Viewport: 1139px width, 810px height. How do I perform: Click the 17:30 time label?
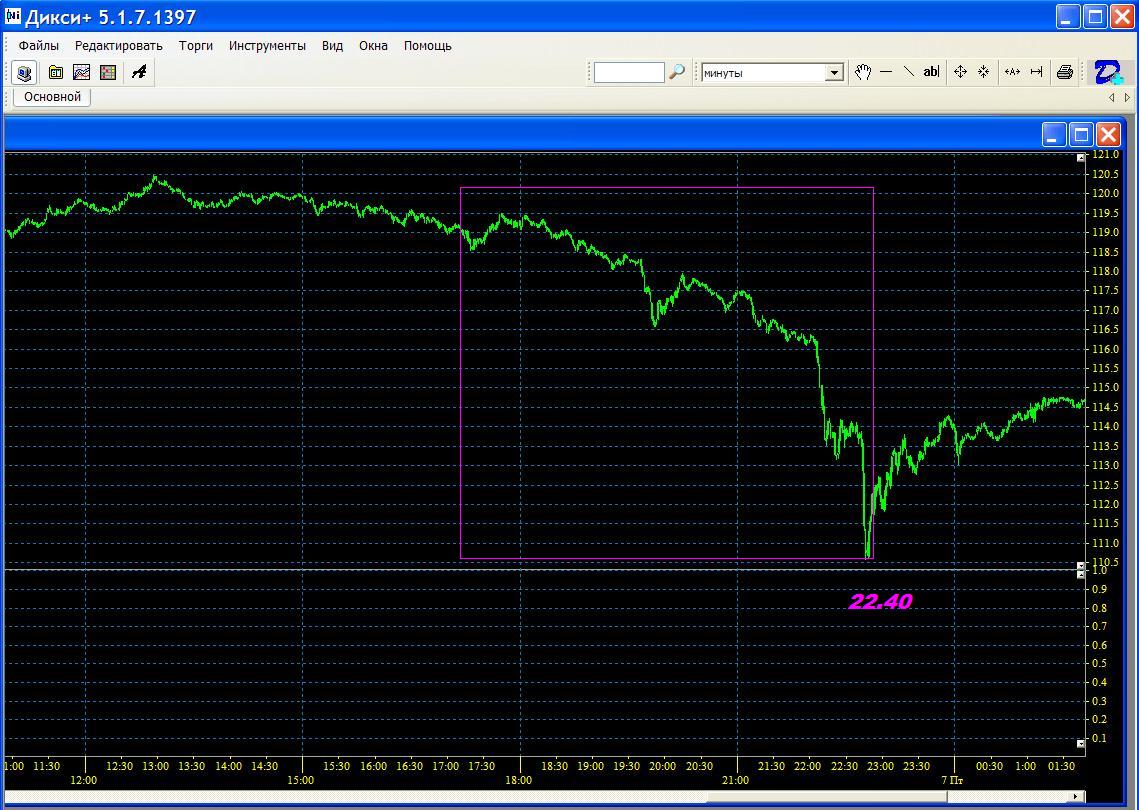coord(481,766)
